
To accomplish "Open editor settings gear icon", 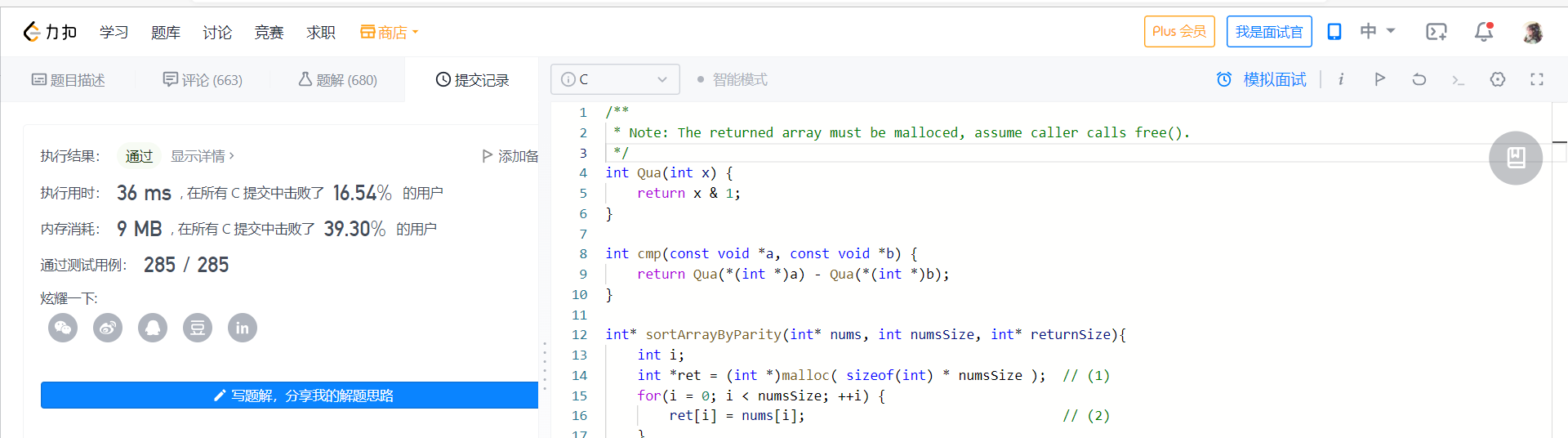I will coord(1497,79).
